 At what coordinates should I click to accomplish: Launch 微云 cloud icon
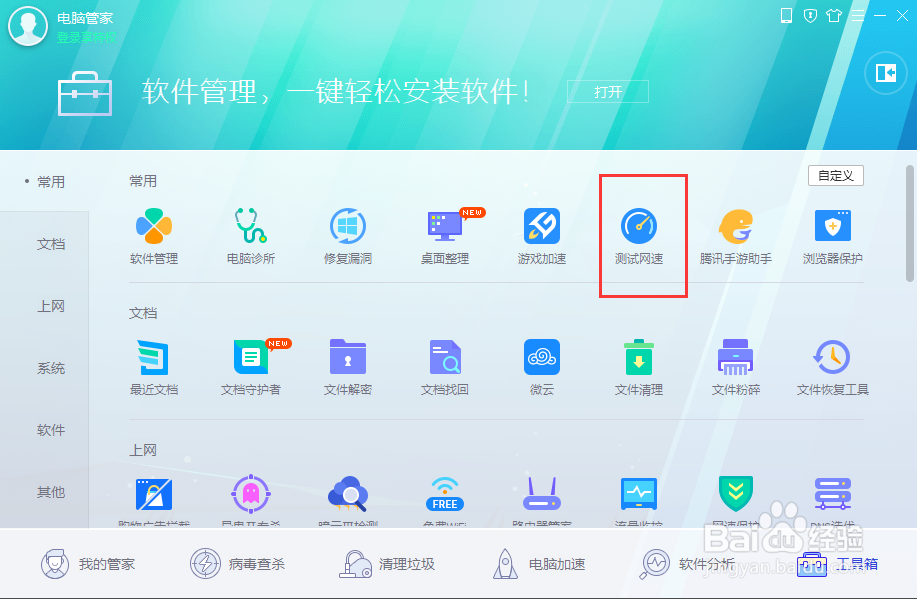point(542,357)
